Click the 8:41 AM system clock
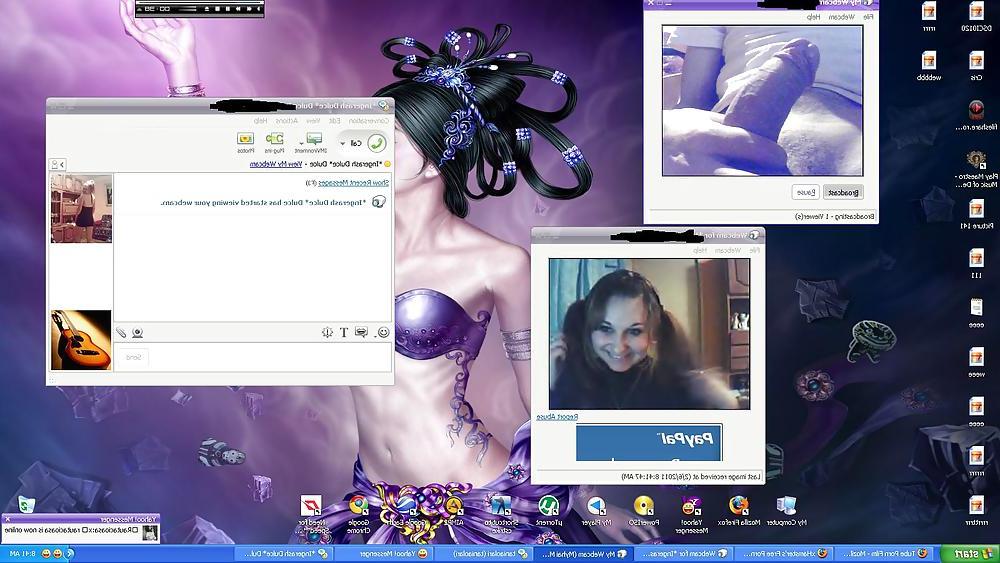This screenshot has height=563, width=1000. pos(23,554)
